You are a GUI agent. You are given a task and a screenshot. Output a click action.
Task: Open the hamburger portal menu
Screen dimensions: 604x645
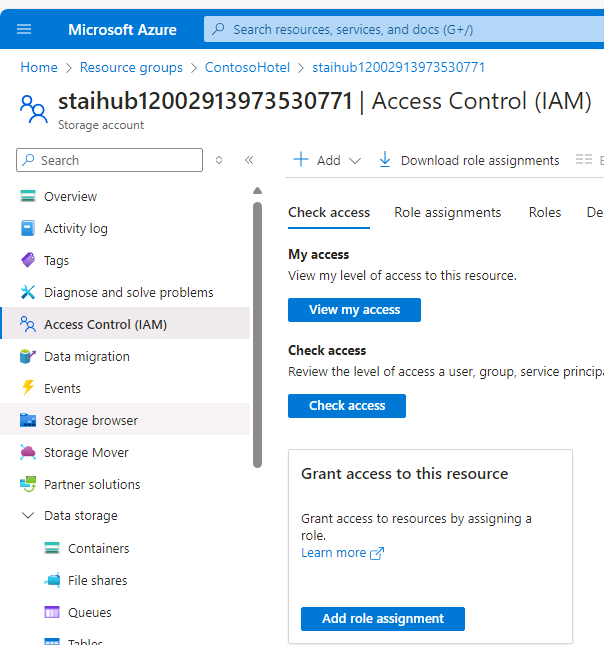point(24,29)
